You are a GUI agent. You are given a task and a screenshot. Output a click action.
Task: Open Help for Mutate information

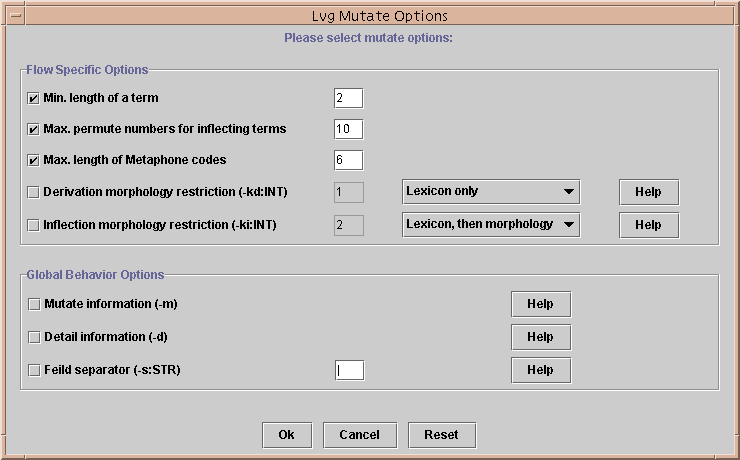tap(540, 304)
